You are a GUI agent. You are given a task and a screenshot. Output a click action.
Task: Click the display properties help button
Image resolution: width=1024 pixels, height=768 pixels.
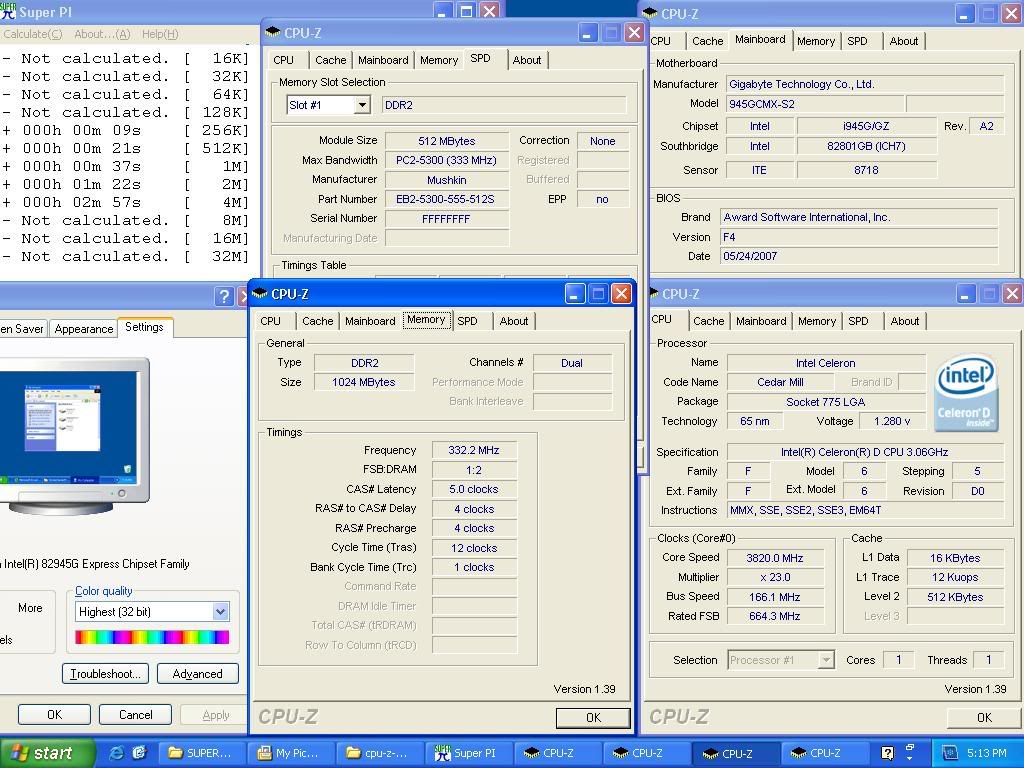[x=223, y=297]
